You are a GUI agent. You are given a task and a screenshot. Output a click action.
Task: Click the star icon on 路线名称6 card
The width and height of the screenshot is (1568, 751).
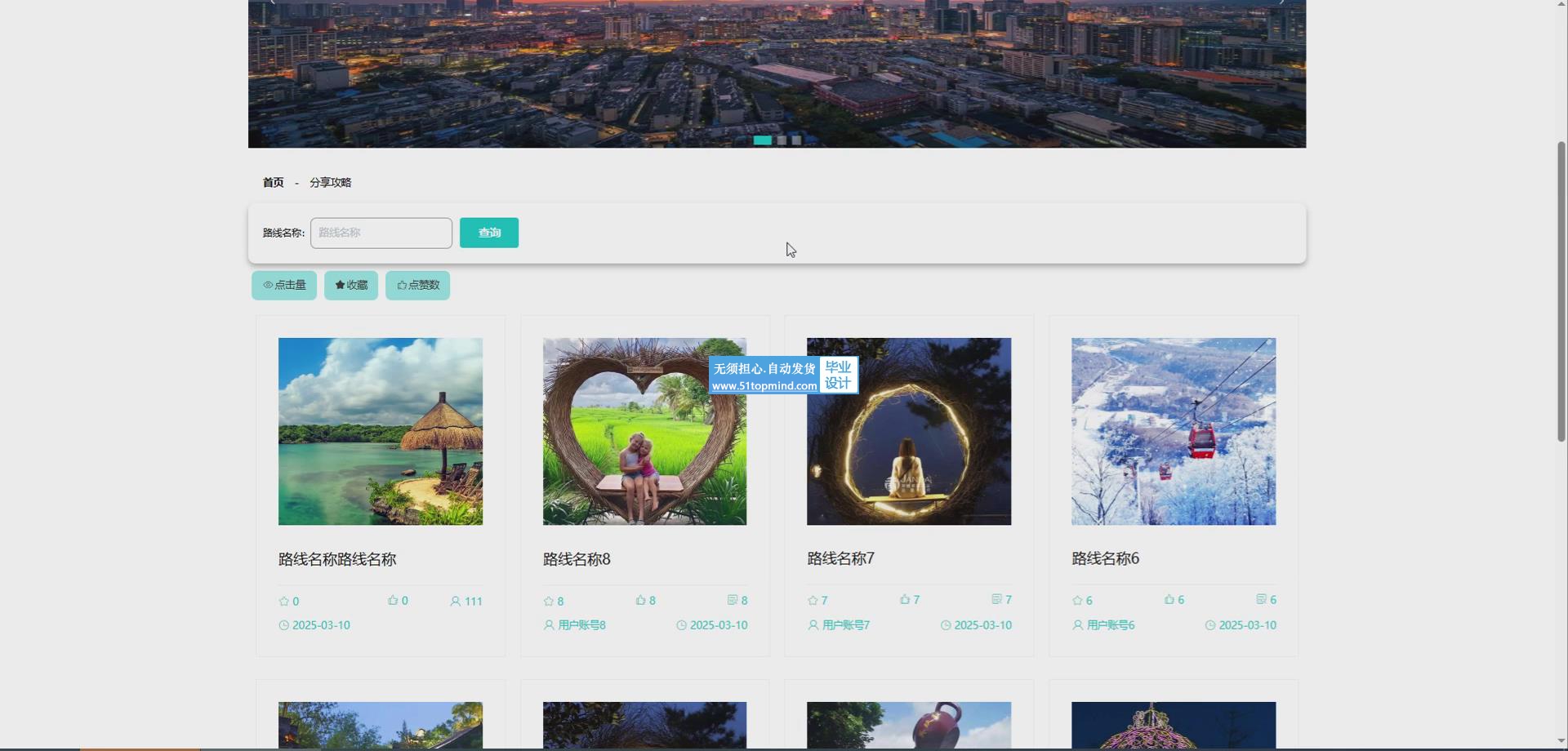tap(1077, 601)
